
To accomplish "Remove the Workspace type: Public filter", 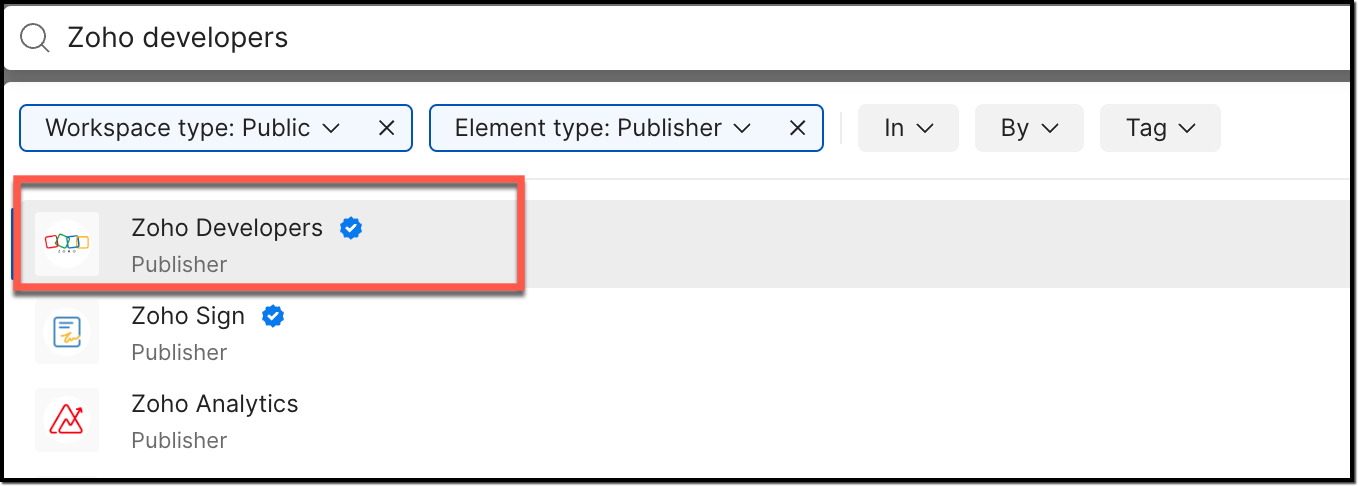I will (387, 128).
